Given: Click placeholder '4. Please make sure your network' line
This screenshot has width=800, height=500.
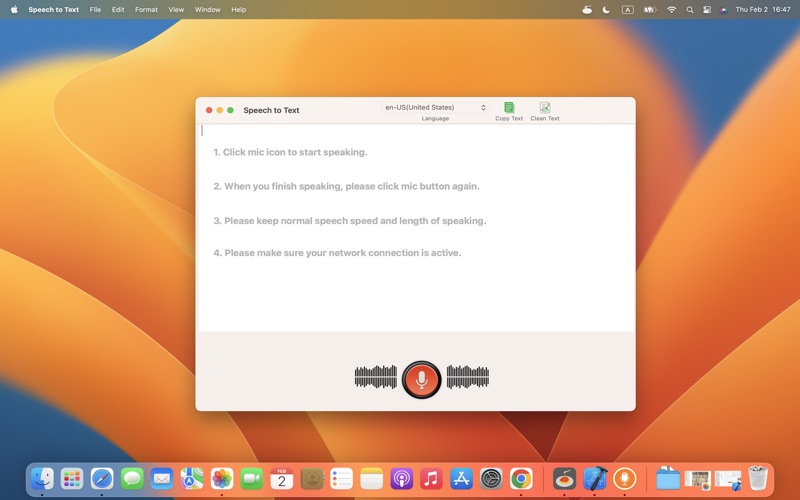Looking at the screenshot, I should 337,253.
